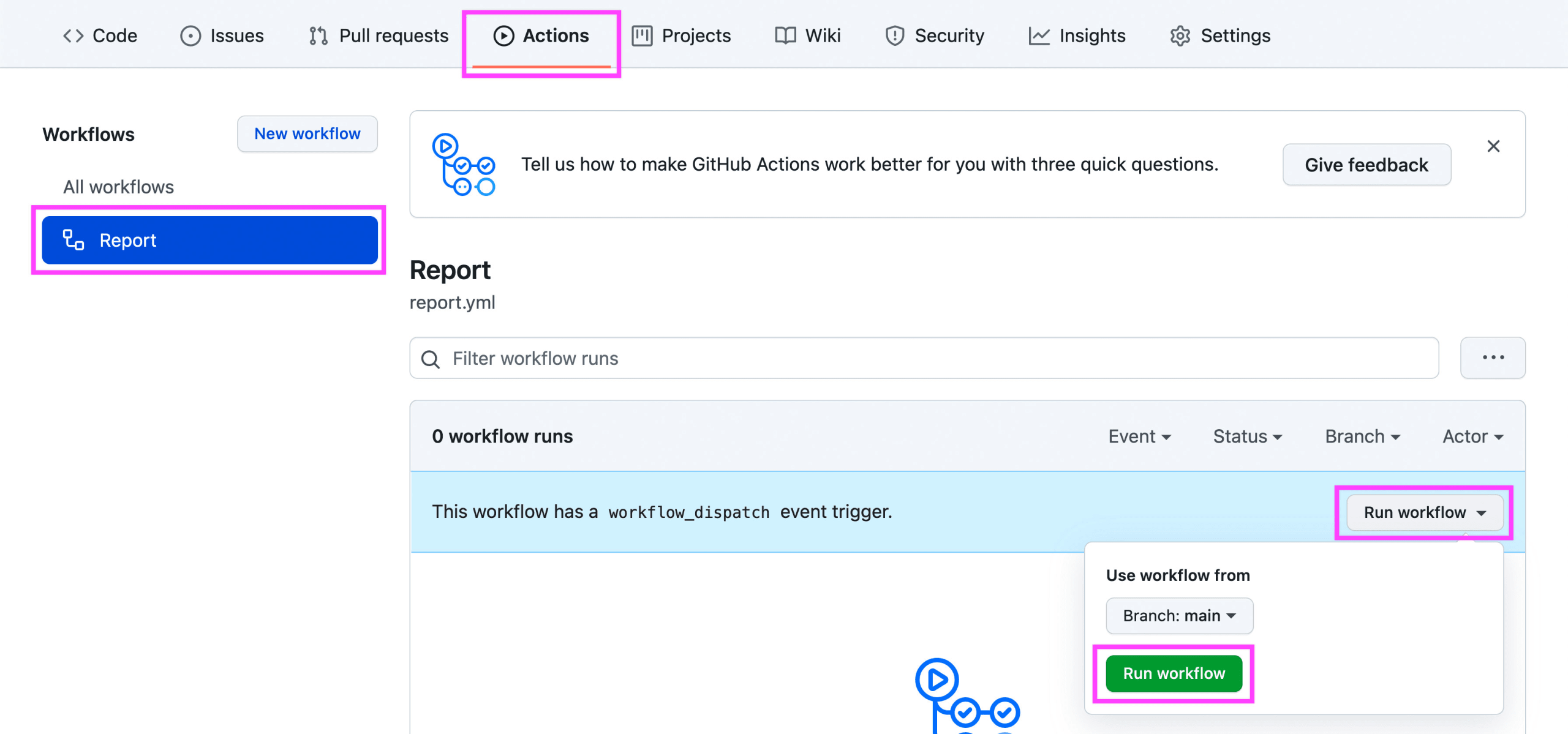Open the Code tab

pos(100,36)
